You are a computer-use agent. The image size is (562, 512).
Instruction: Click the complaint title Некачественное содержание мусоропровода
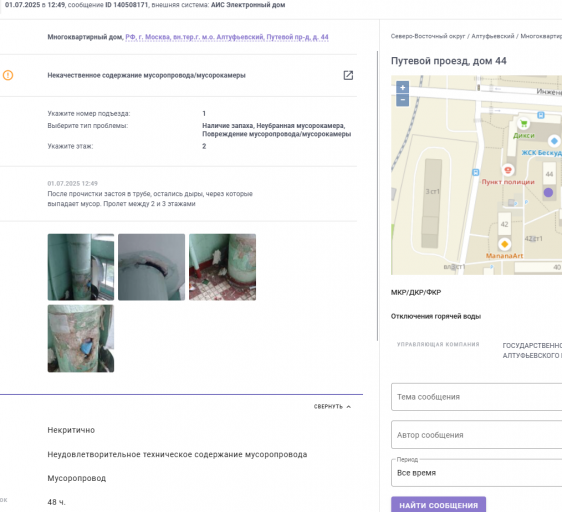(x=146, y=75)
